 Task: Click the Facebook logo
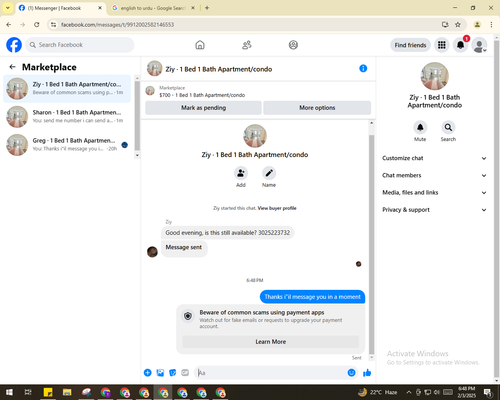coord(14,45)
